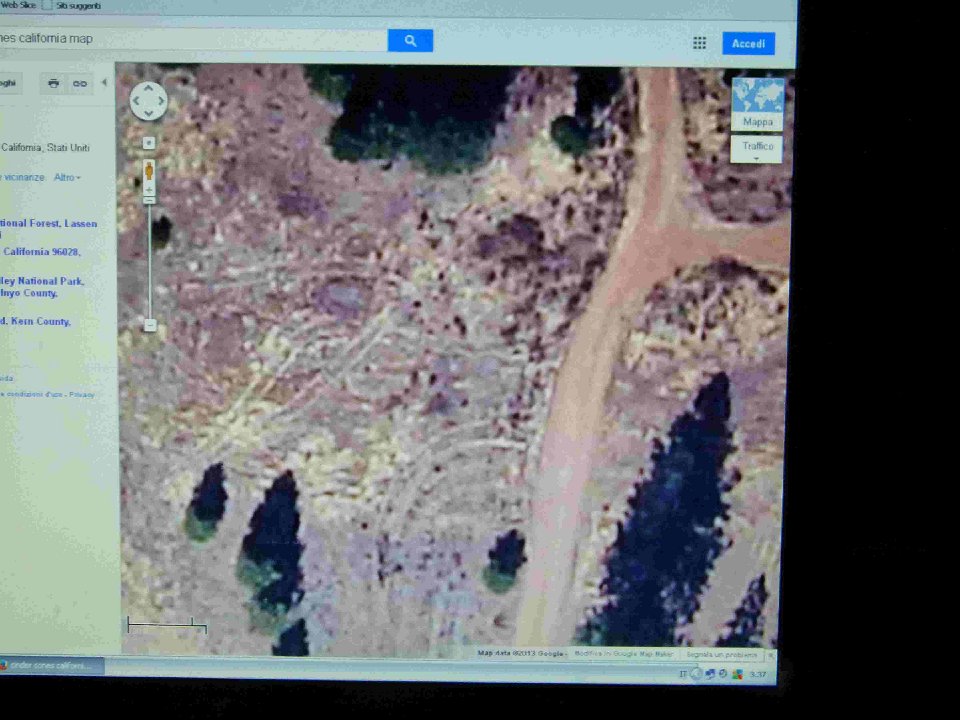Image resolution: width=960 pixels, height=720 pixels.
Task: Open the Kern County result
Action: pyautogui.click(x=36, y=321)
